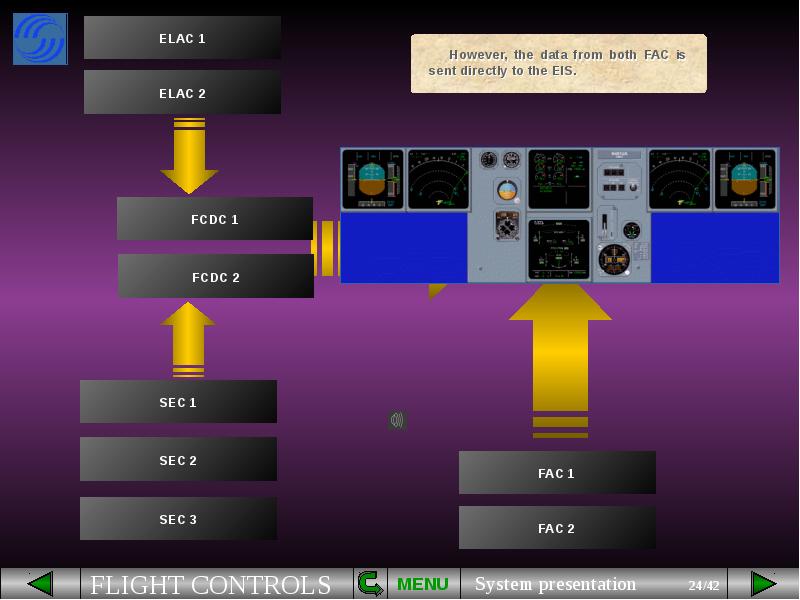This screenshot has width=800, height=600.
Task: Click the blue airline logo icon
Action: [40, 39]
